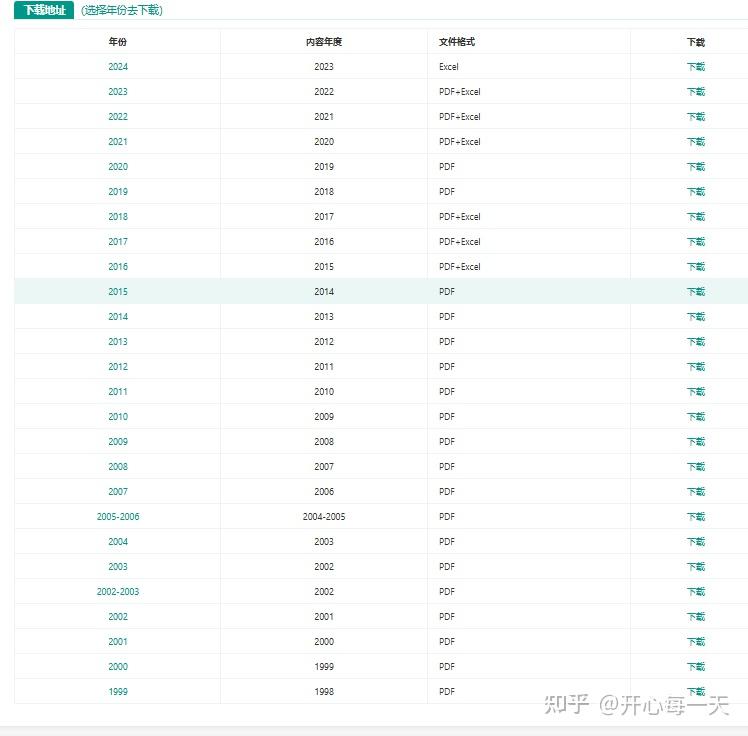Select the 2015 year link in highlighted row
Screen dimensions: 748x736
[x=118, y=291]
